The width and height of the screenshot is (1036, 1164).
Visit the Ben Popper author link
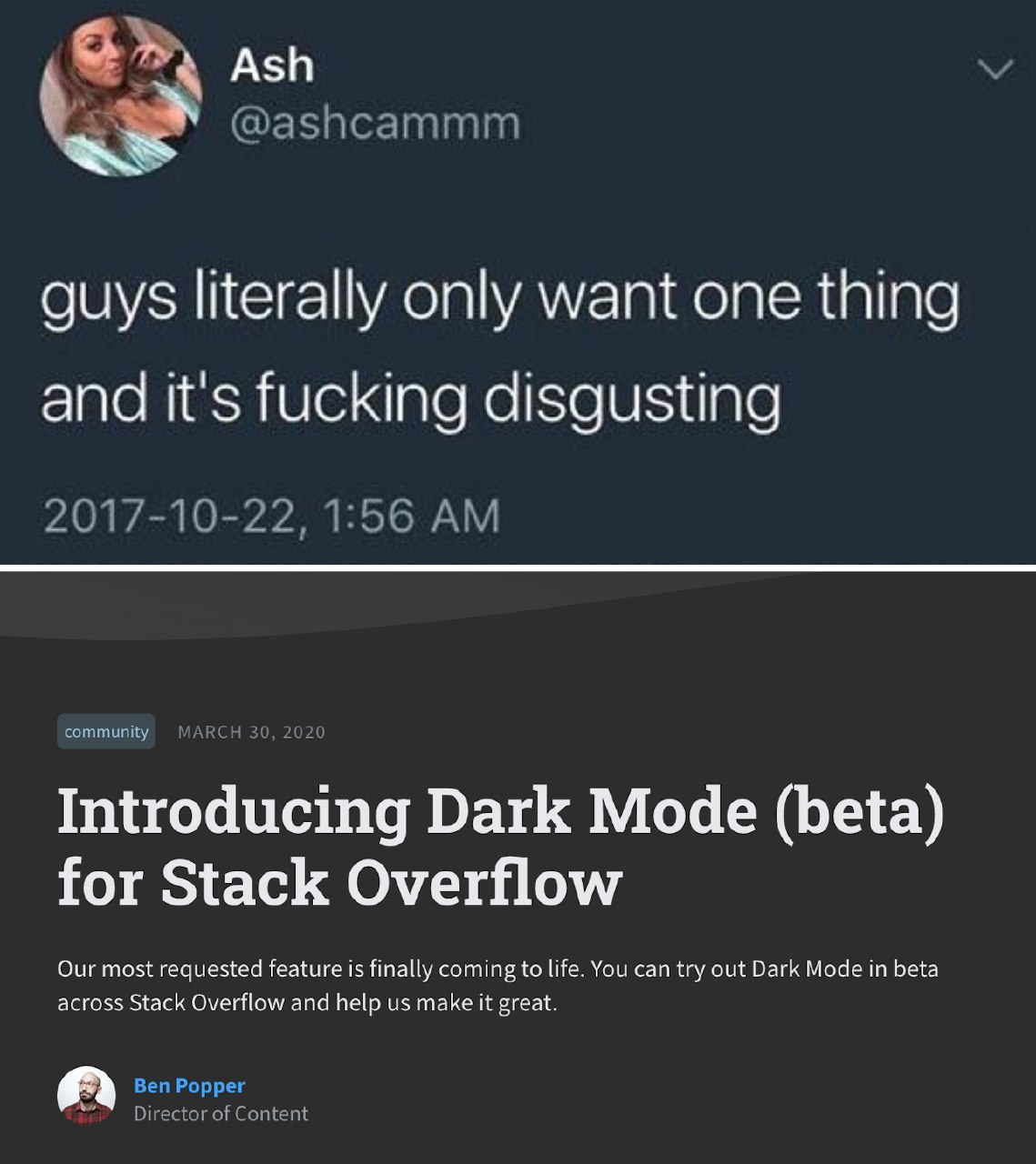(189, 1086)
